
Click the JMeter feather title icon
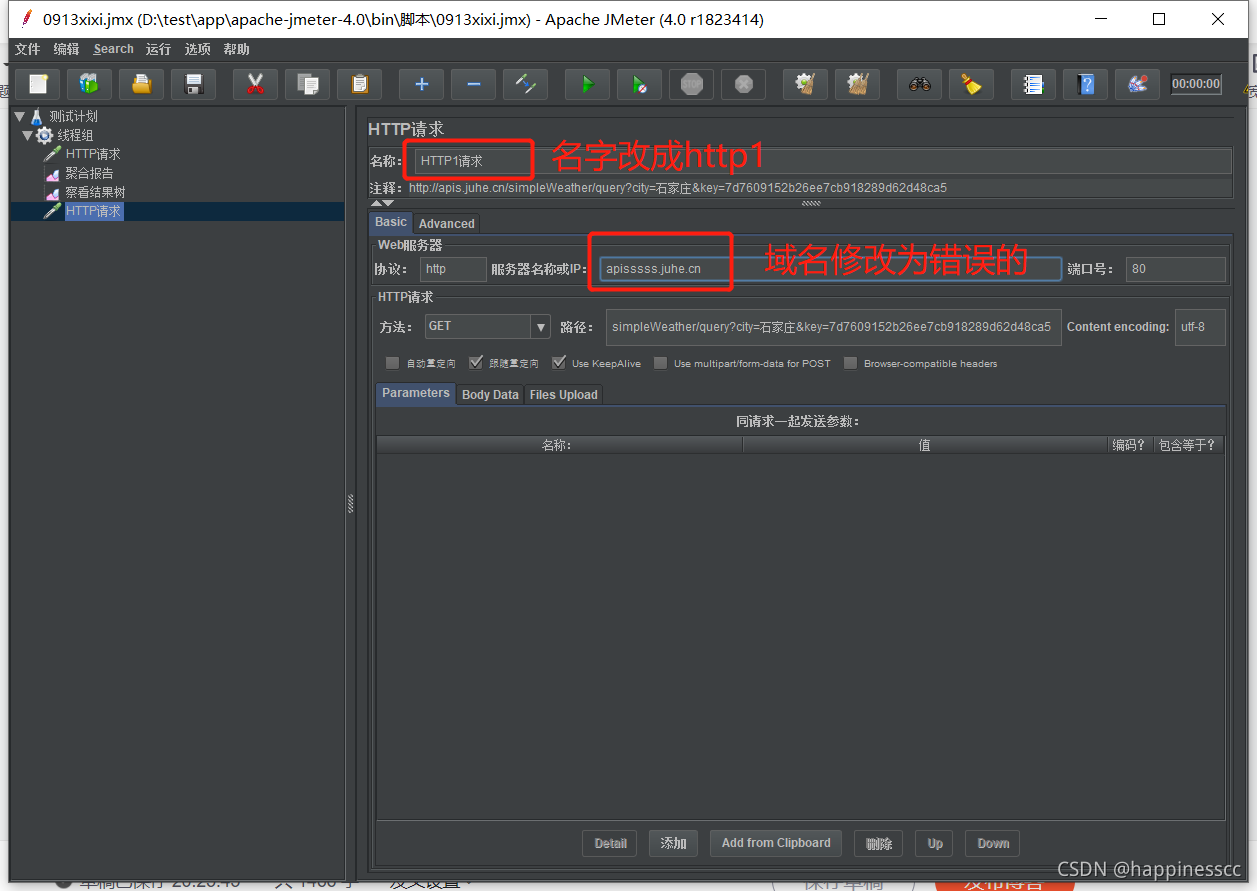click(26, 18)
